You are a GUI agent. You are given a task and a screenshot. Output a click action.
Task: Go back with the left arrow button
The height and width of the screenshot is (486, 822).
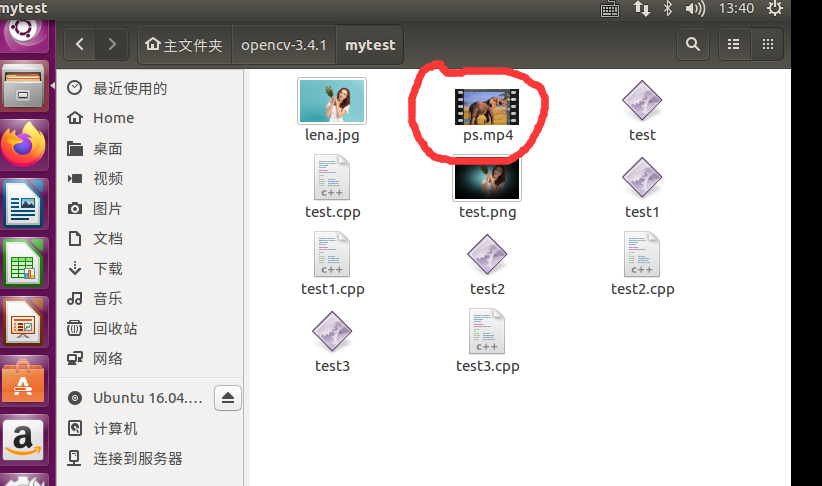80,45
